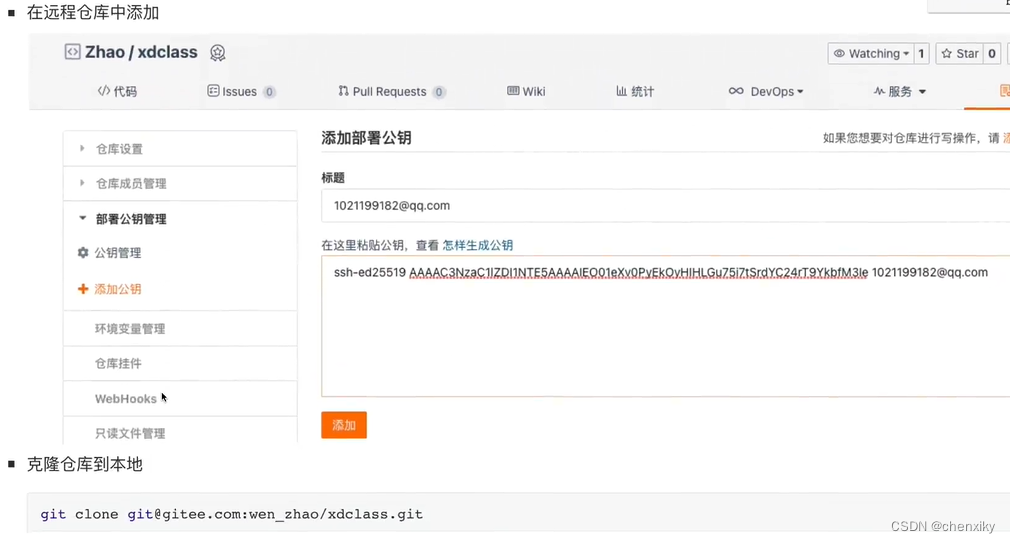Click the badge icon next to xdclass
The height and width of the screenshot is (543, 1010).
point(217,53)
